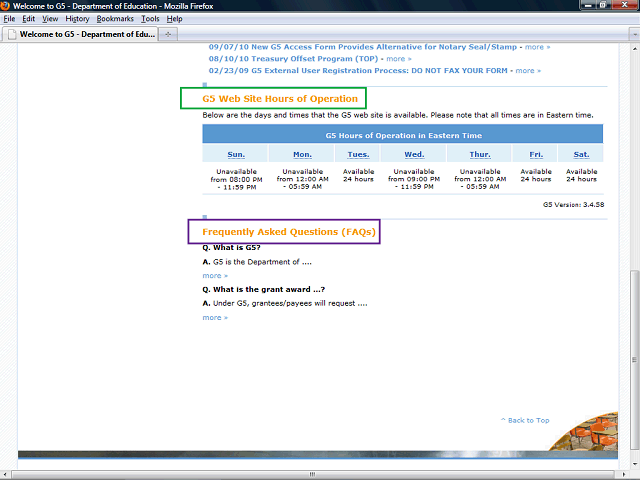
Task: Click the Wed. column header
Action: coord(414,154)
